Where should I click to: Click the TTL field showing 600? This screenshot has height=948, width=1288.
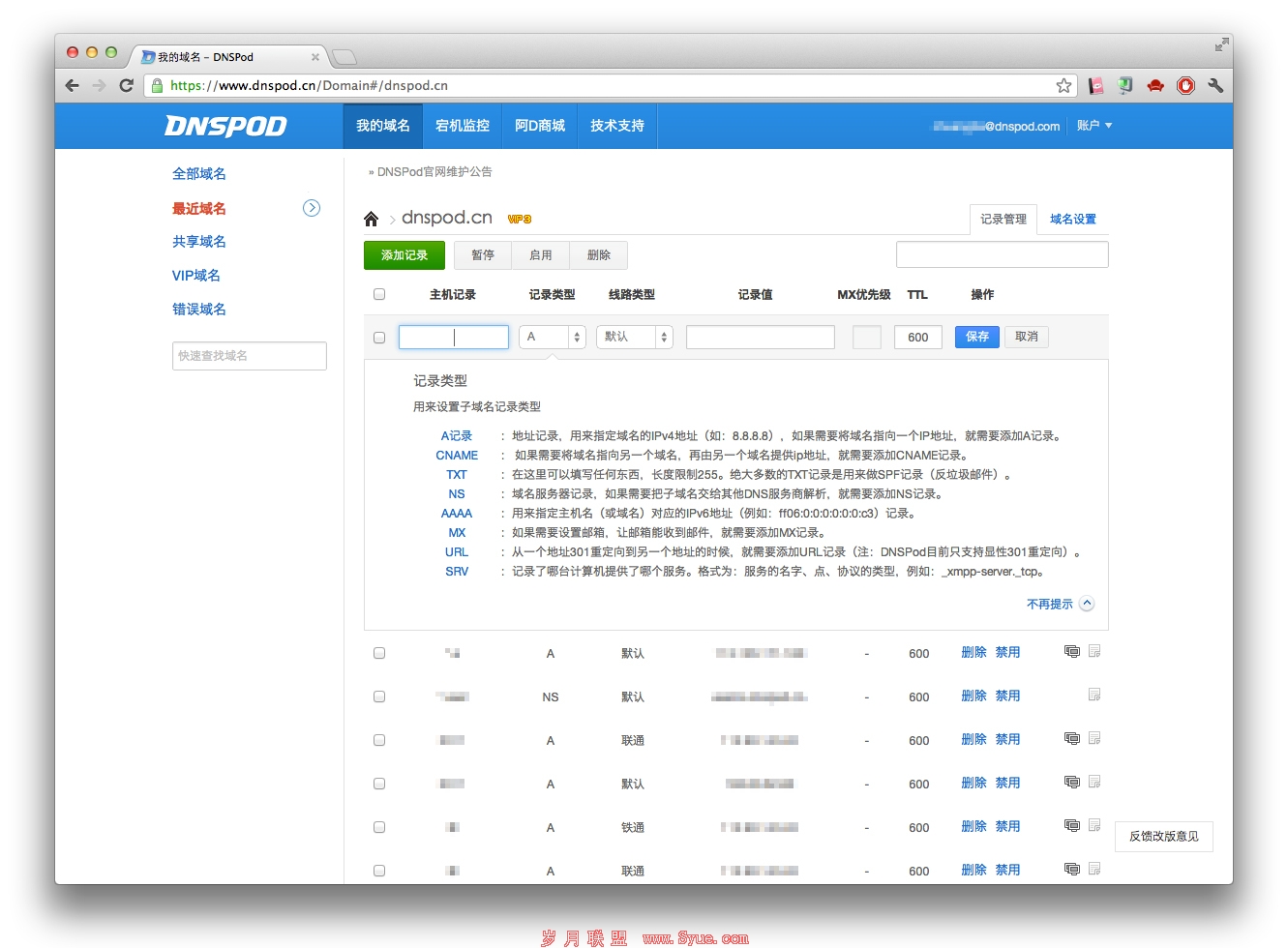918,337
